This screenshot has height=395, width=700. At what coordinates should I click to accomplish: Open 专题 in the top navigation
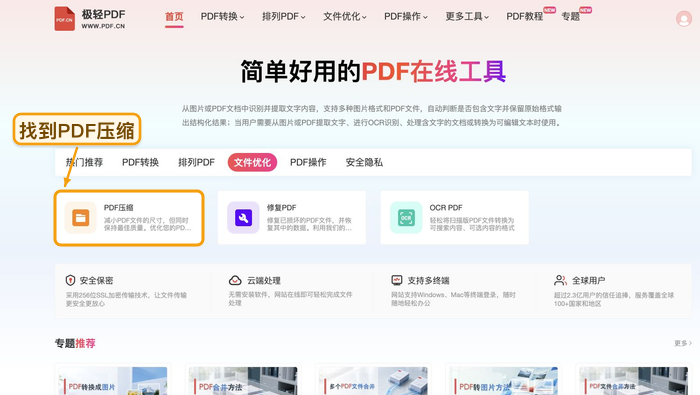pyautogui.click(x=570, y=17)
